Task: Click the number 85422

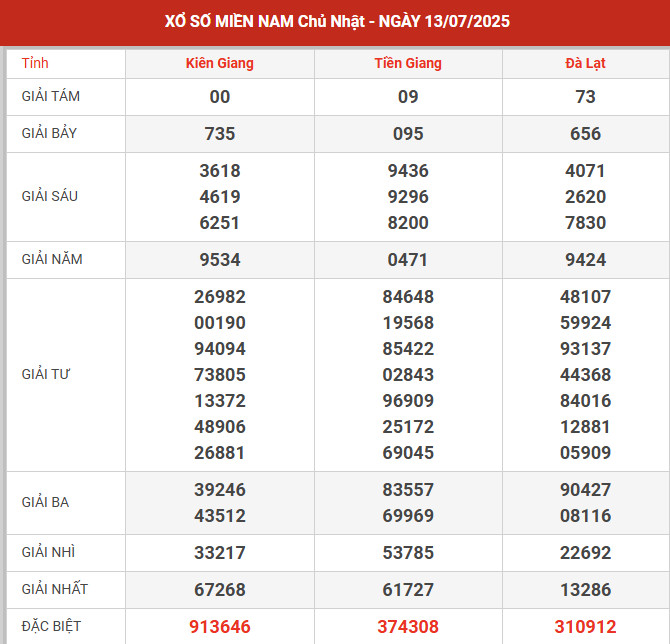Action: click(x=408, y=349)
